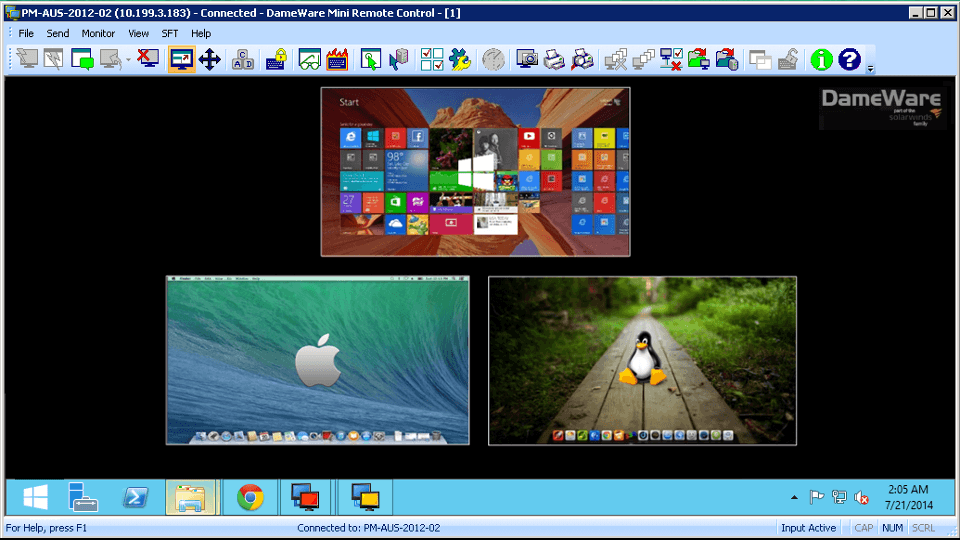Open the Monitor menu
The height and width of the screenshot is (540, 960).
click(x=98, y=33)
